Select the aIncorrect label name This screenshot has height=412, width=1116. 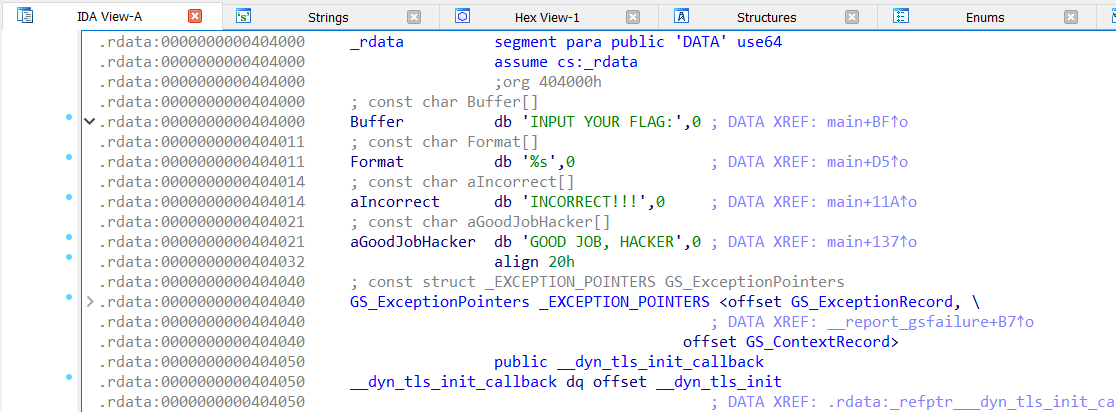pyautogui.click(x=395, y=202)
